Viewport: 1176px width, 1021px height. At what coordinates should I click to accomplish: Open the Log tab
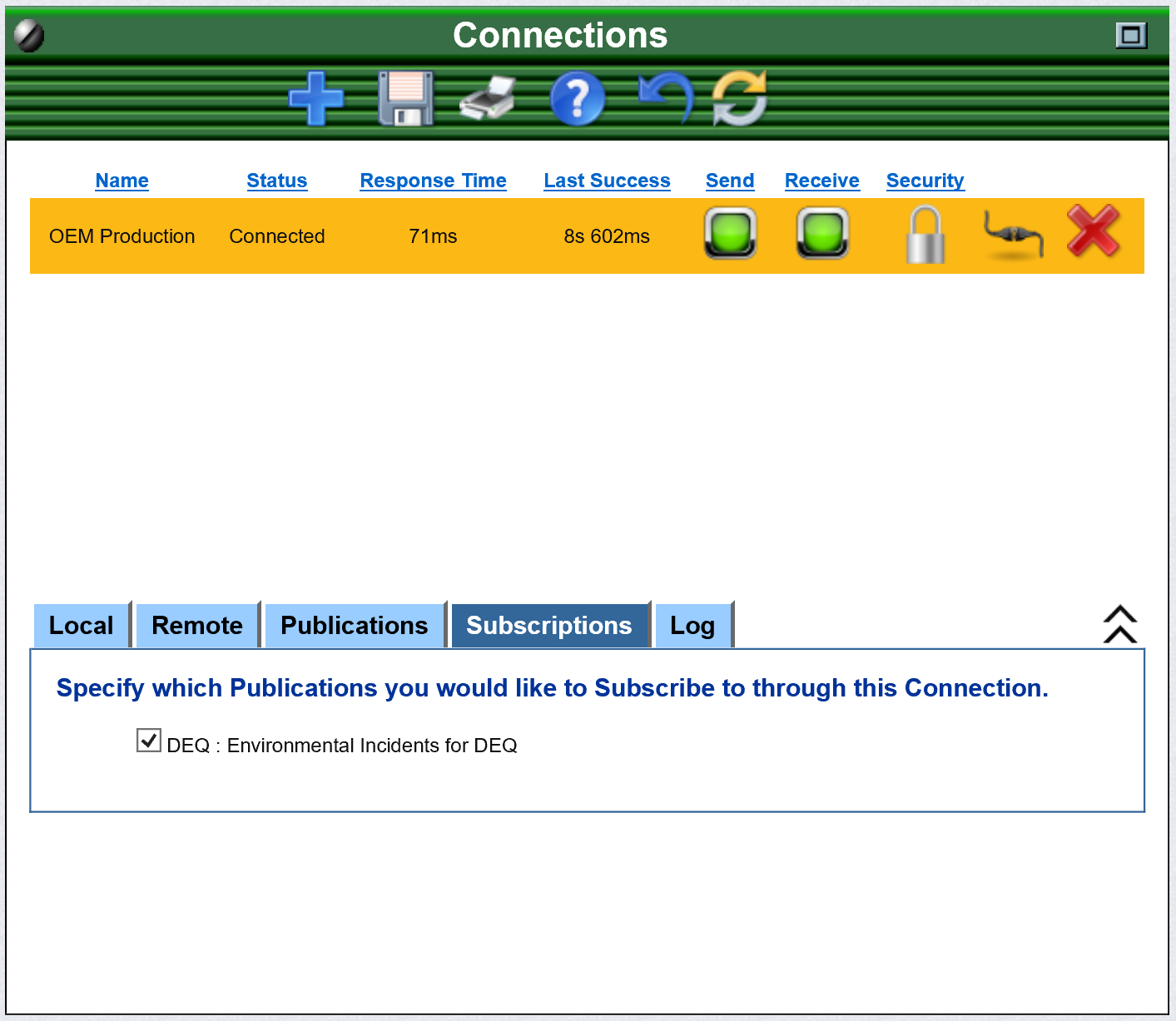[x=692, y=626]
